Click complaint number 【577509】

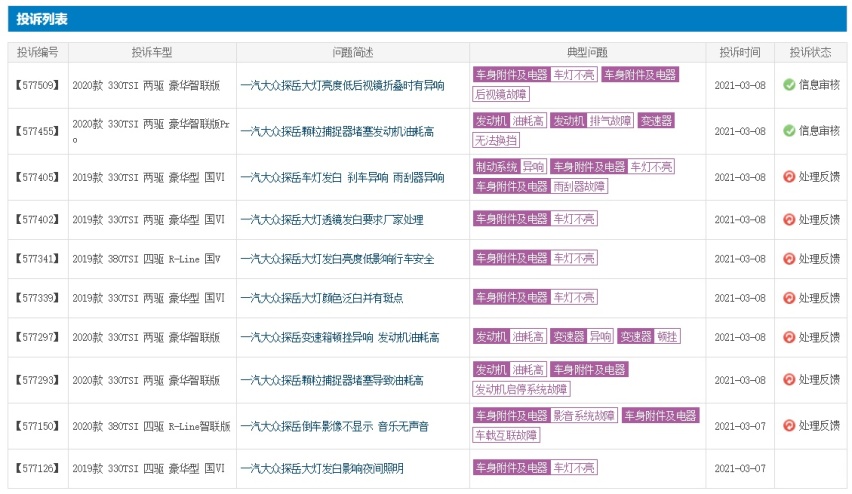(x=37, y=85)
